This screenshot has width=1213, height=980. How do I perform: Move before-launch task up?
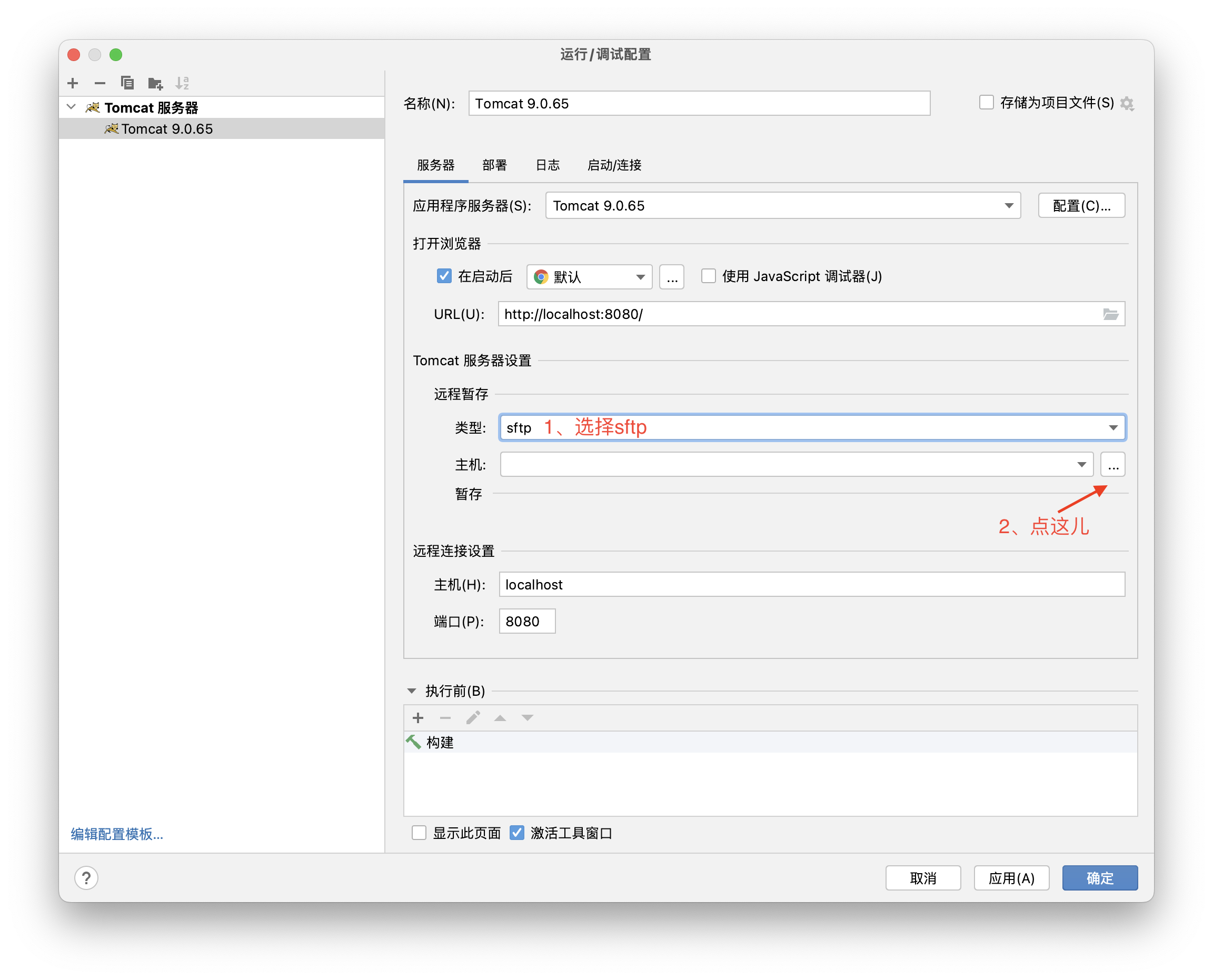click(x=500, y=718)
